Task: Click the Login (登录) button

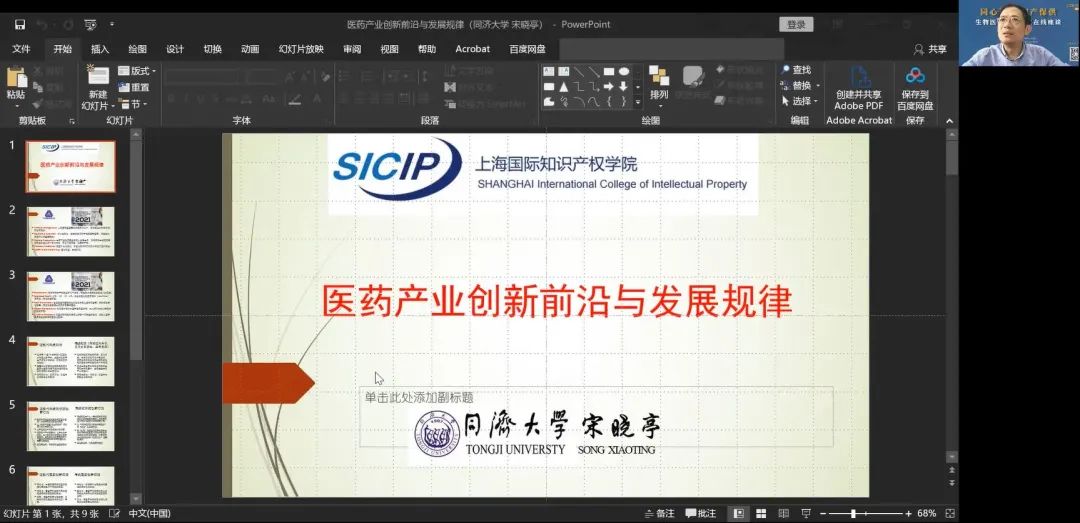Action: pos(796,24)
